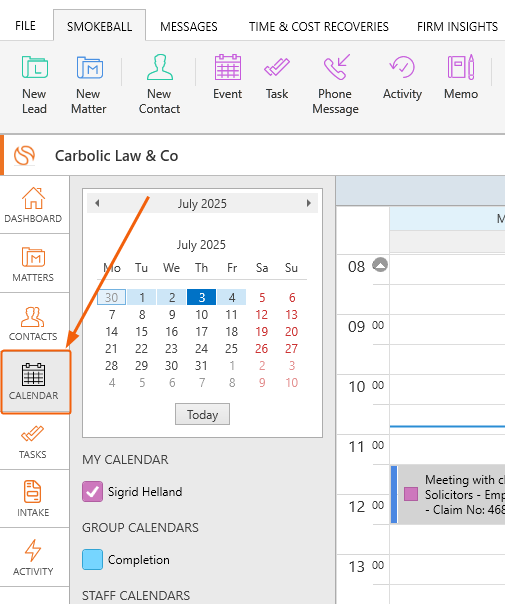Click the Today button
This screenshot has height=604, width=505.
(x=203, y=414)
